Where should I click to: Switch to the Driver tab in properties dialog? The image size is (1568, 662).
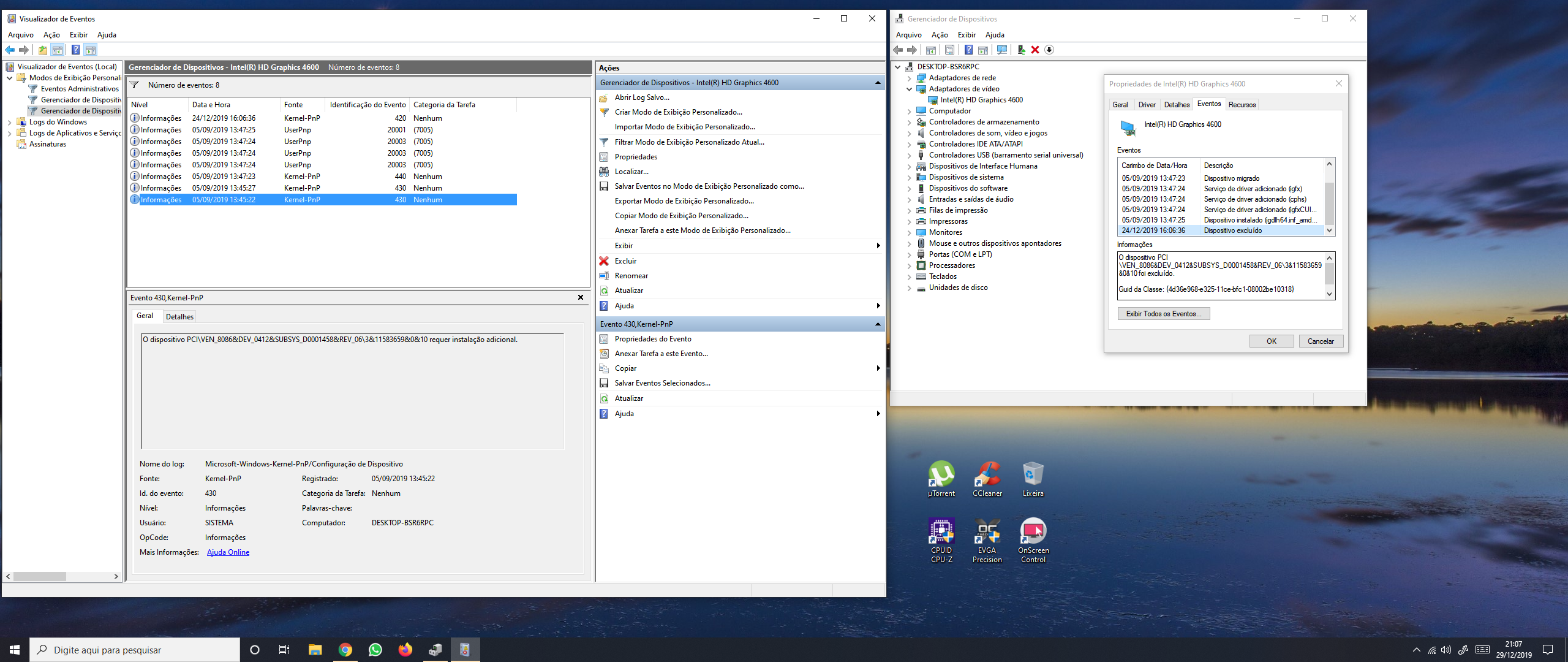[x=1147, y=105]
